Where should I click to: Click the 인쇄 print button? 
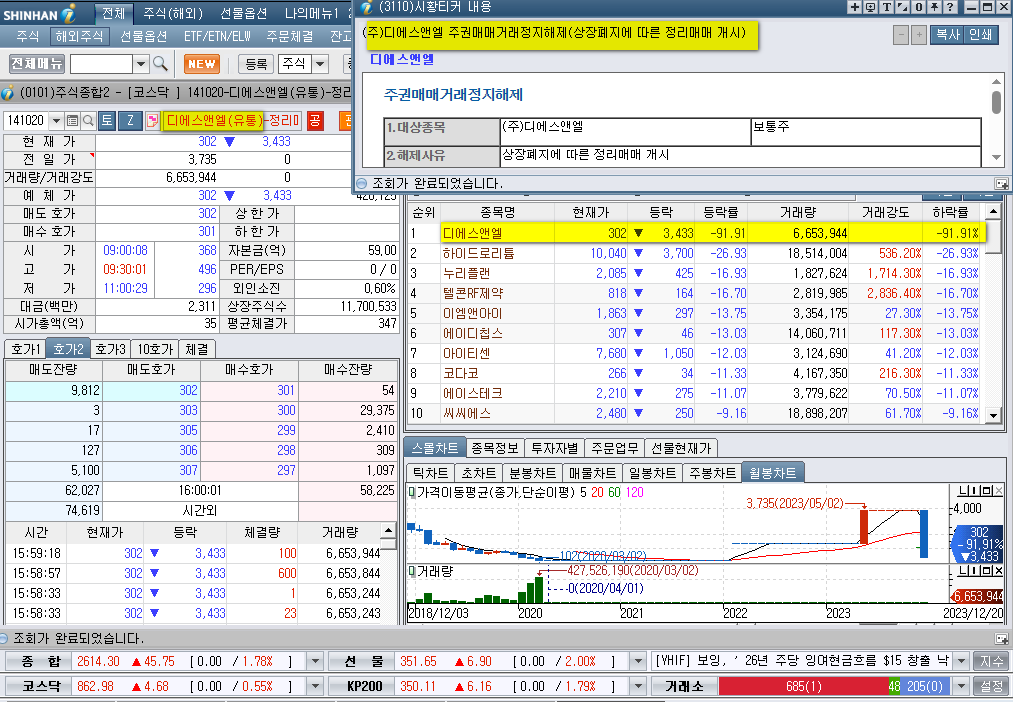981,35
